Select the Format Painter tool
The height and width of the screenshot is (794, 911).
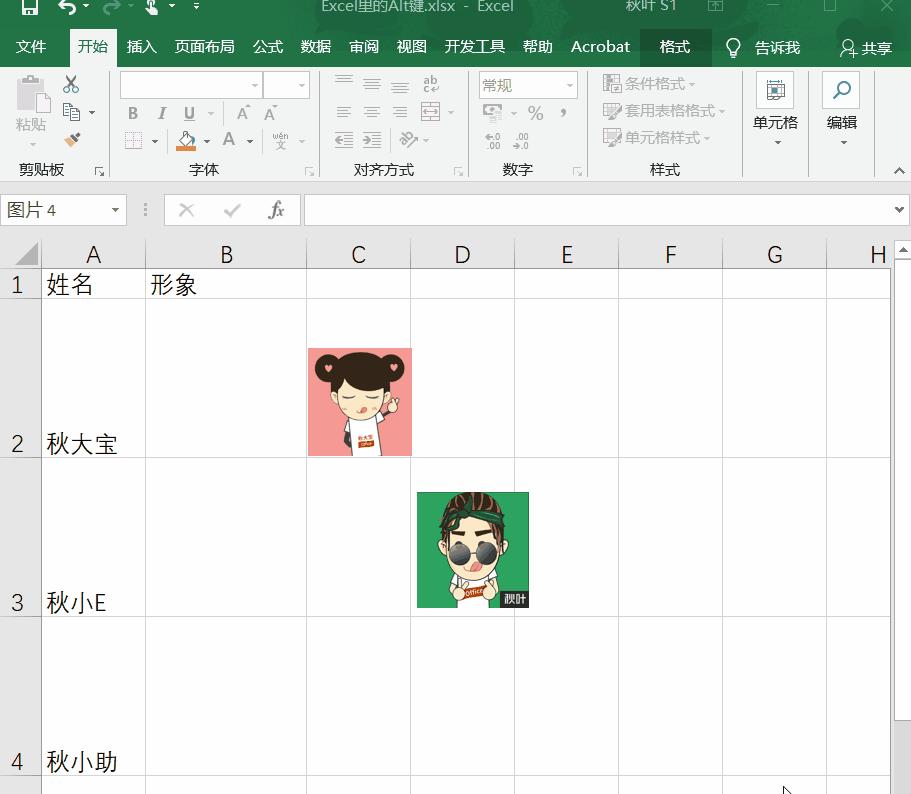click(x=72, y=137)
